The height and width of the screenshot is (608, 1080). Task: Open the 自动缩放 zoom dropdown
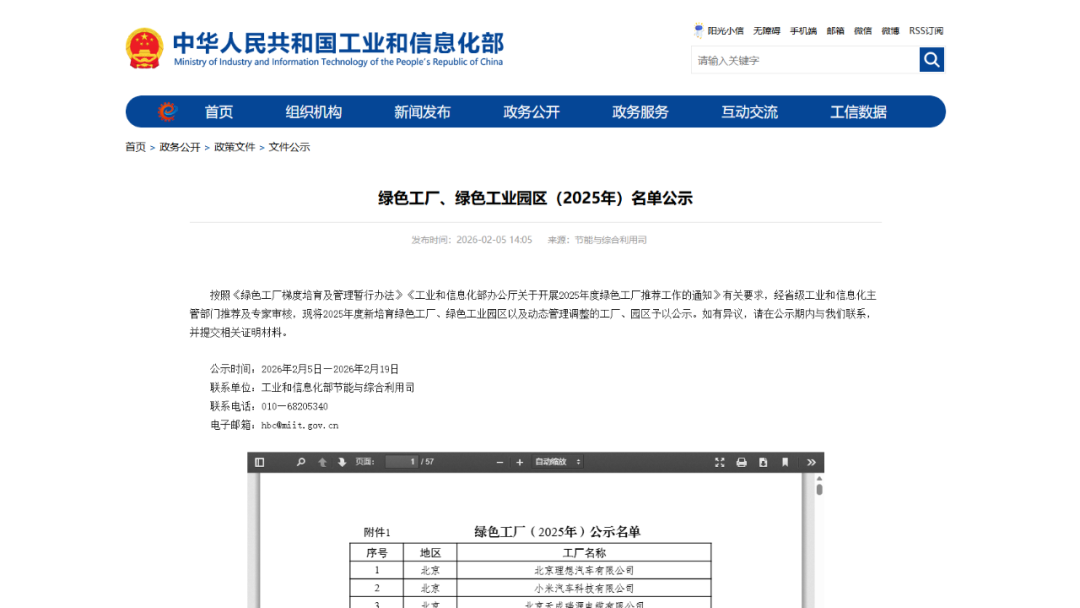point(558,462)
